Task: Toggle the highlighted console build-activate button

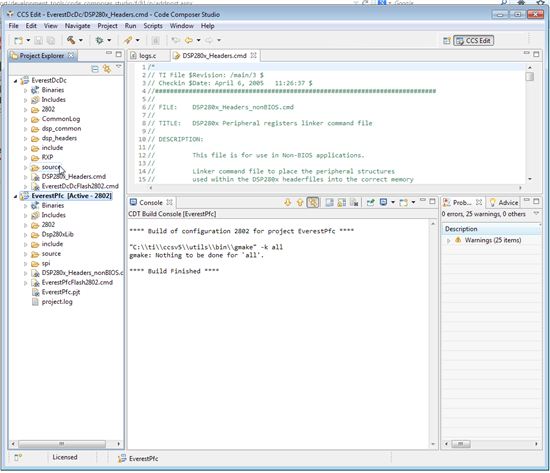Action: click(x=313, y=202)
